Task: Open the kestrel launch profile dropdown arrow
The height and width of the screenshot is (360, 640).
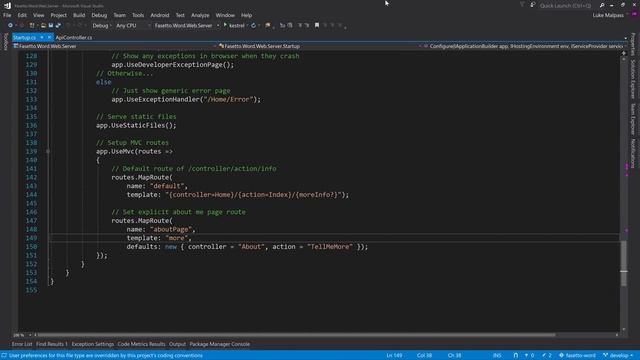Action: click(247, 25)
